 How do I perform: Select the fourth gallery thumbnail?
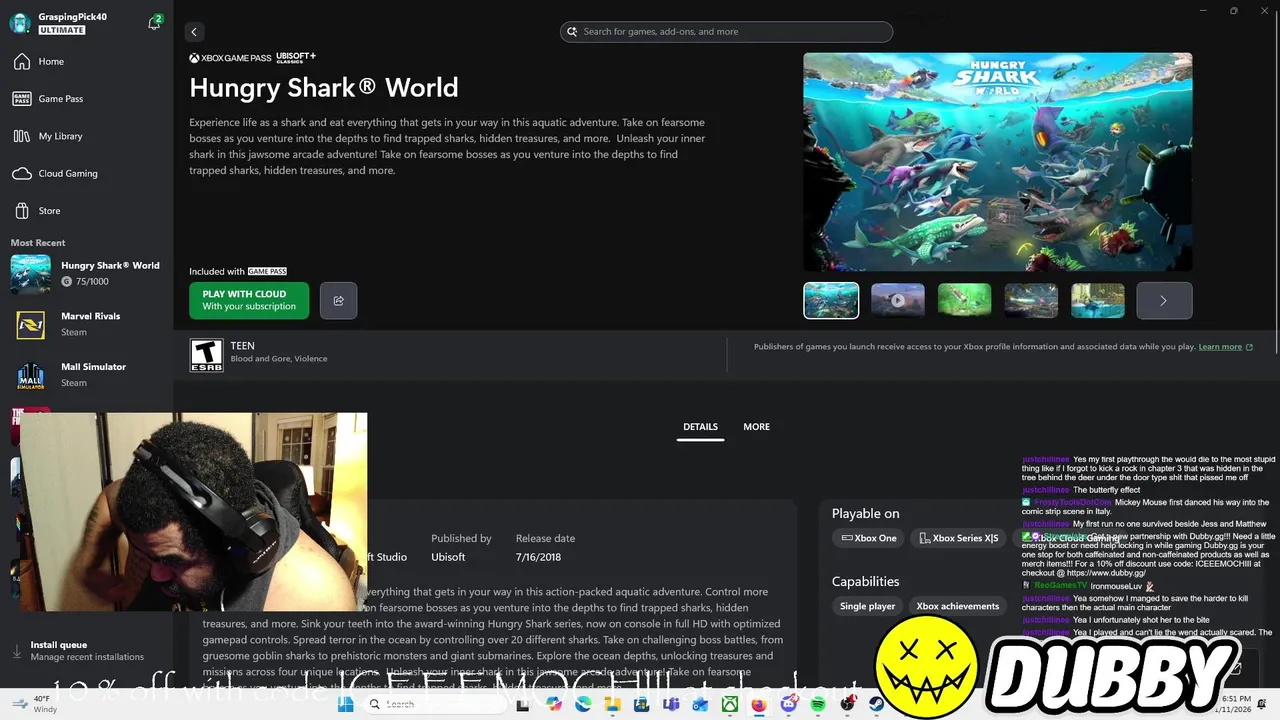click(1031, 300)
